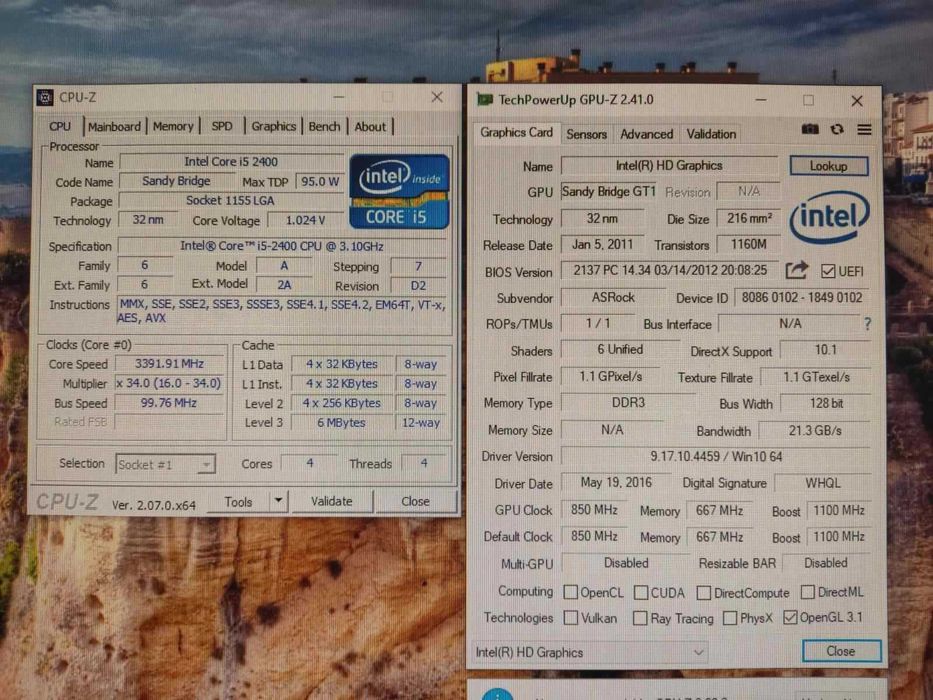Toggle the PhysX checkbox

[x=730, y=618]
